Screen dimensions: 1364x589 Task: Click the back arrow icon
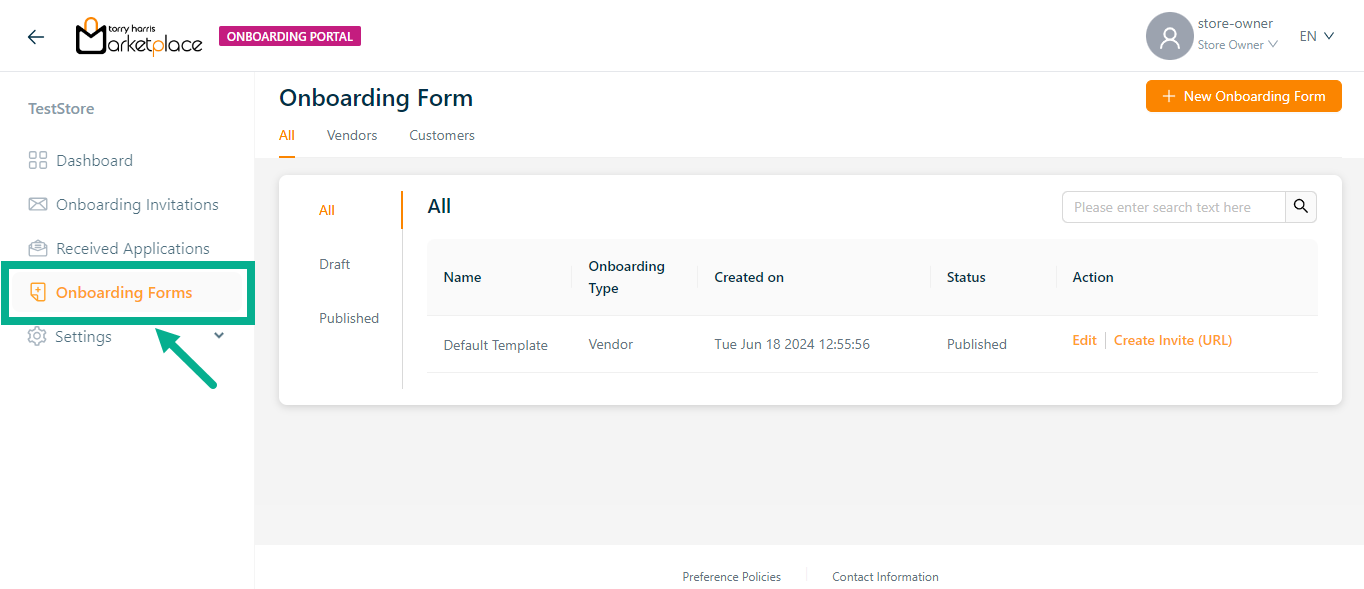36,37
